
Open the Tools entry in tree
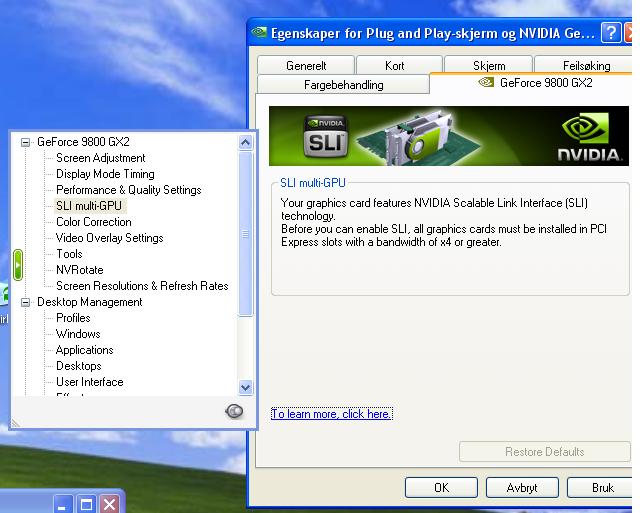click(69, 254)
